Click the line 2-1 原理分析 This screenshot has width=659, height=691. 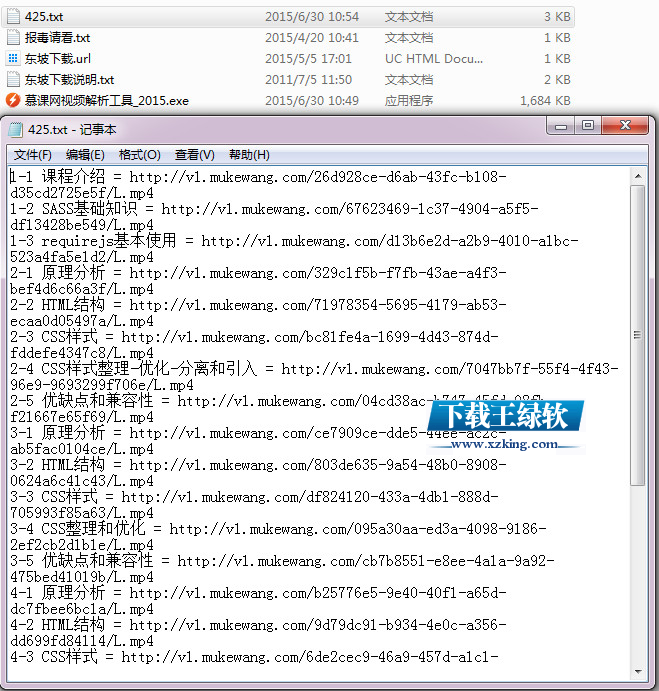click(x=258, y=273)
